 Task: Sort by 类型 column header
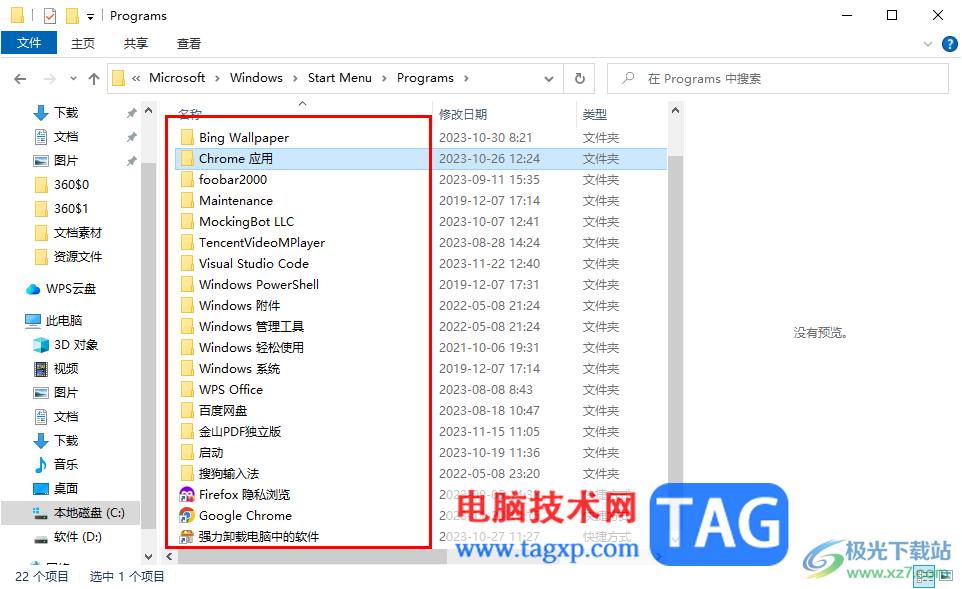click(595, 115)
